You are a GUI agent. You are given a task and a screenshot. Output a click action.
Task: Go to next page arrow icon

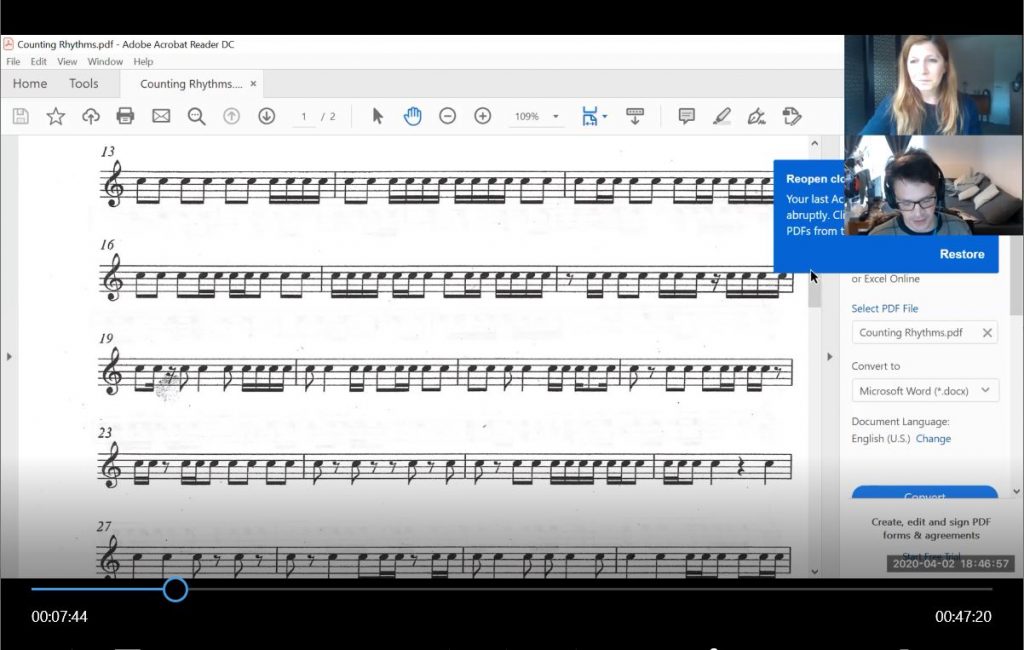266,116
